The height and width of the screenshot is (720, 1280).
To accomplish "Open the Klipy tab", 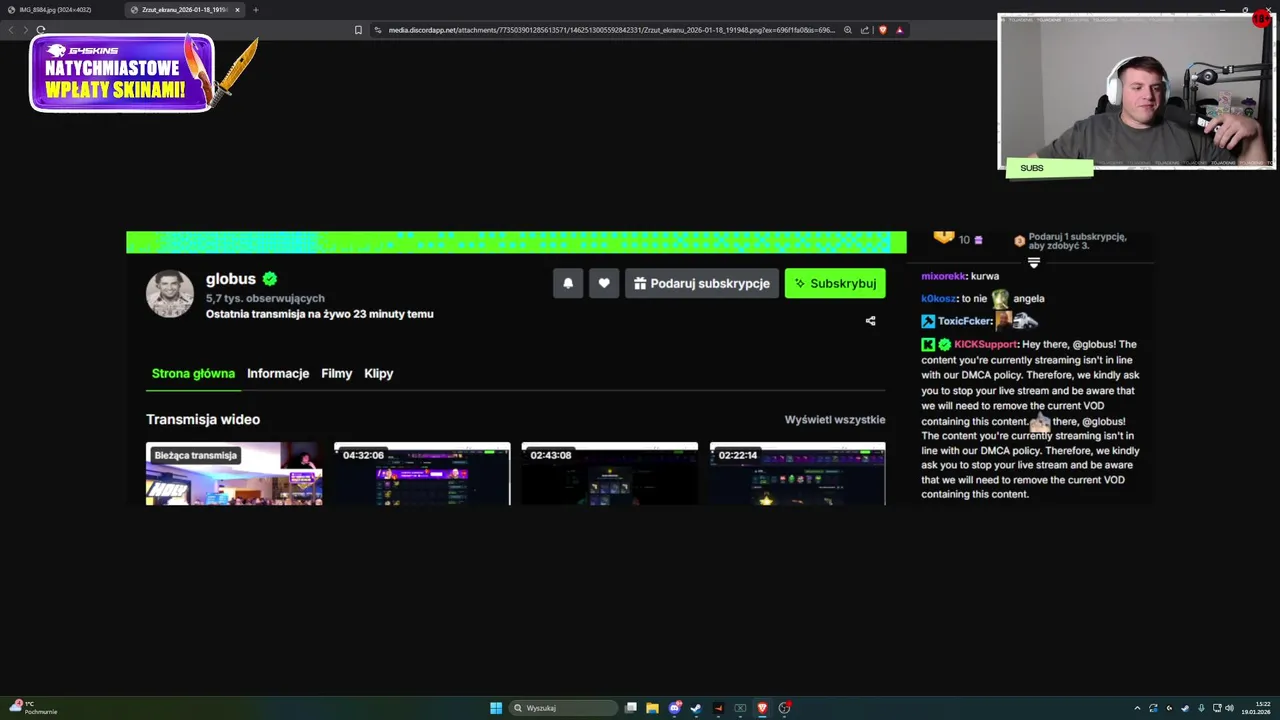I will click(379, 373).
